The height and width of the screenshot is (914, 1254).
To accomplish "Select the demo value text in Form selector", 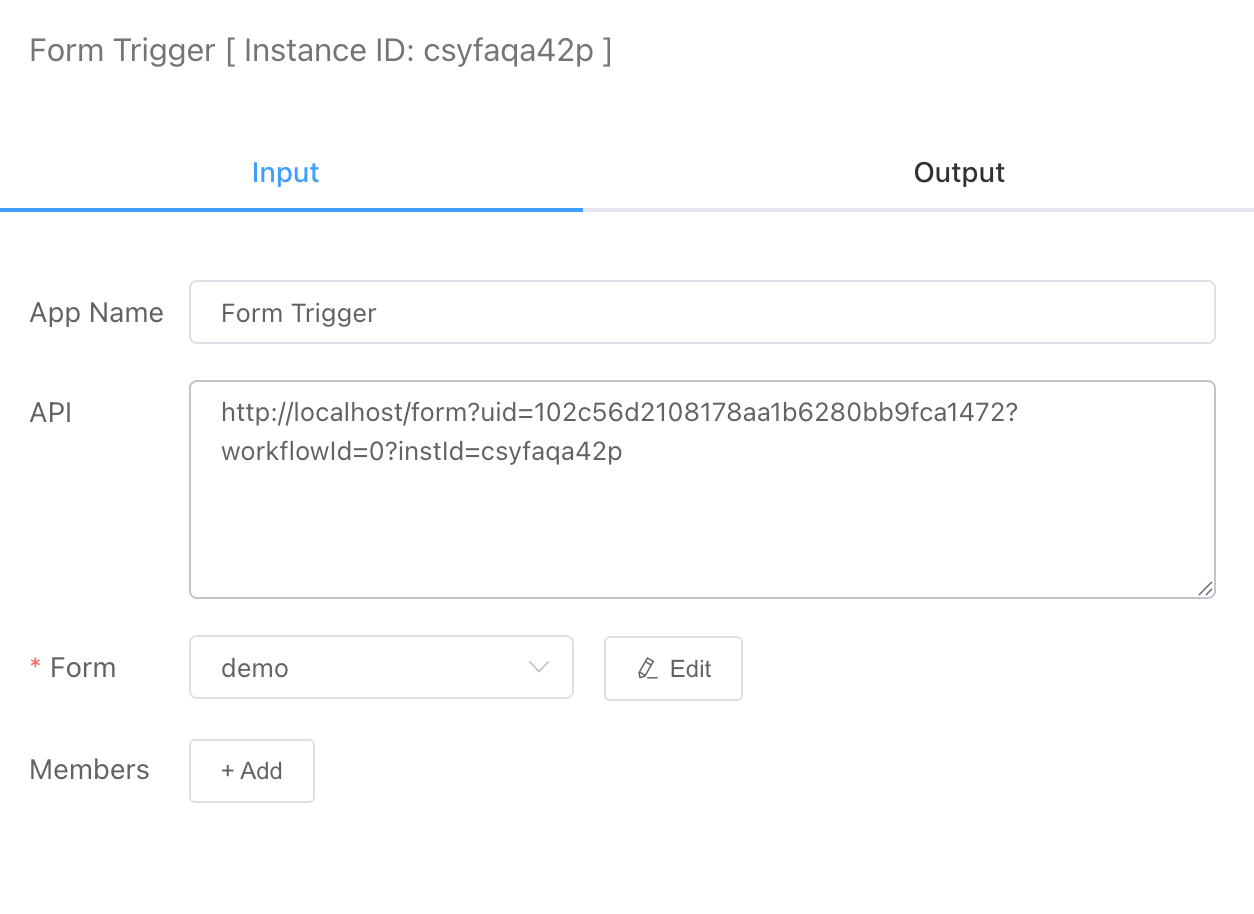I will 255,668.
